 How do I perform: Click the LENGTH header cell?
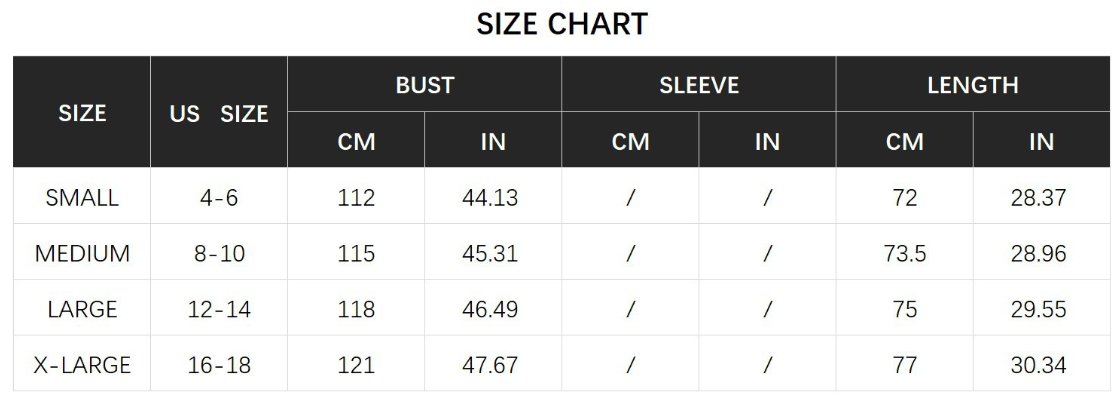pyautogui.click(x=973, y=86)
